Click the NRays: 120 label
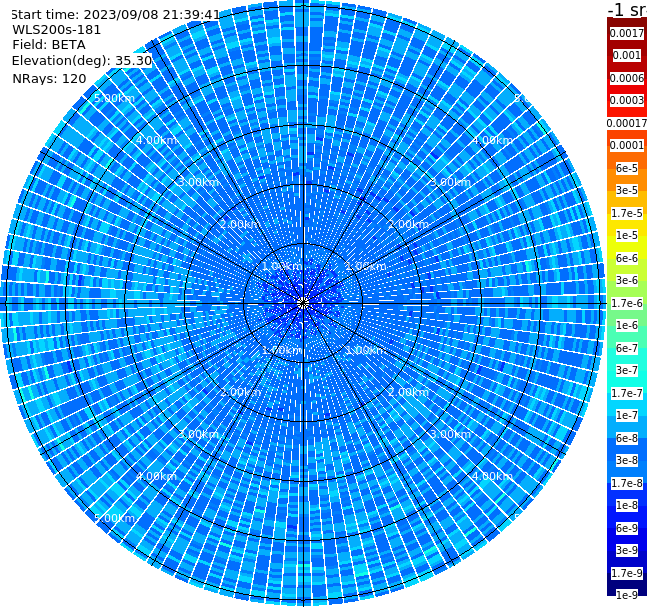This screenshot has height=607, width=647. [49, 78]
